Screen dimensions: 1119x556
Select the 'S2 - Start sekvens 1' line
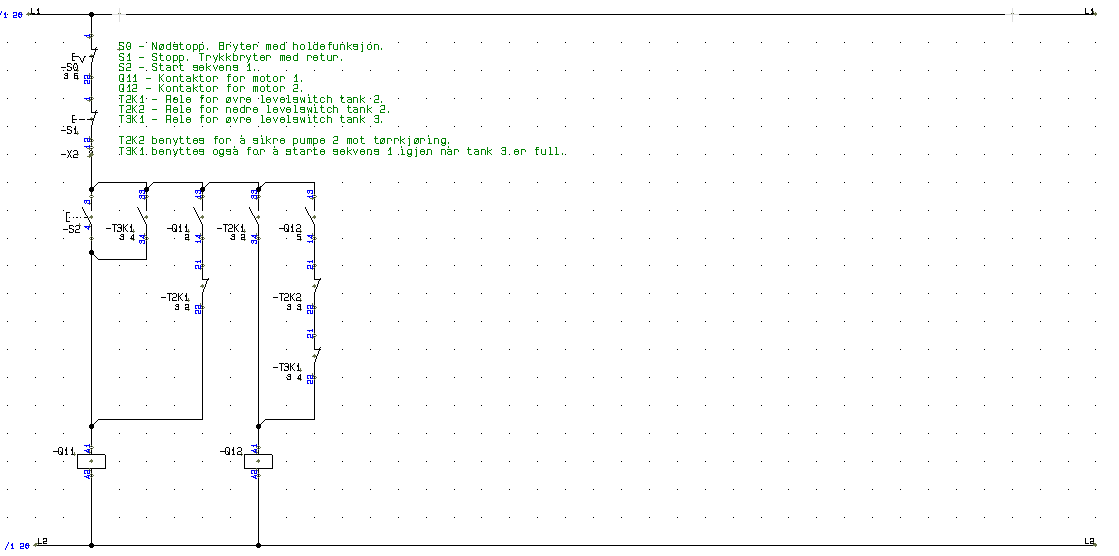[189, 68]
